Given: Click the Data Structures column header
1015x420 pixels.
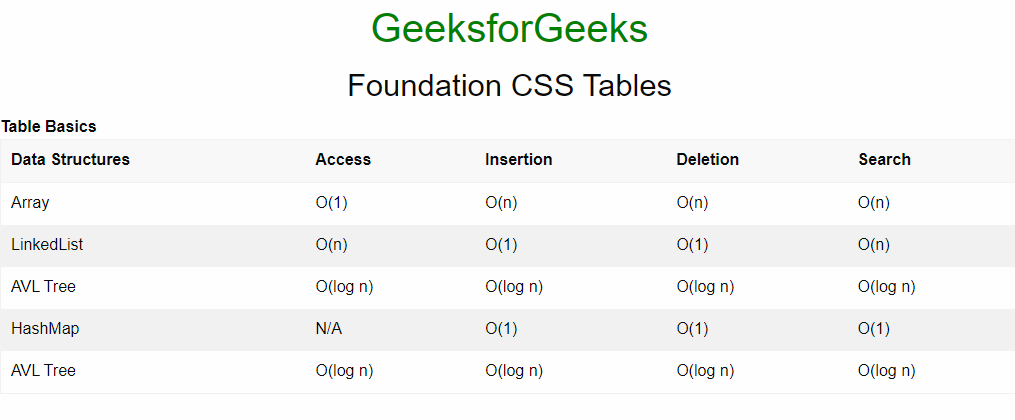Looking at the screenshot, I should [x=70, y=160].
